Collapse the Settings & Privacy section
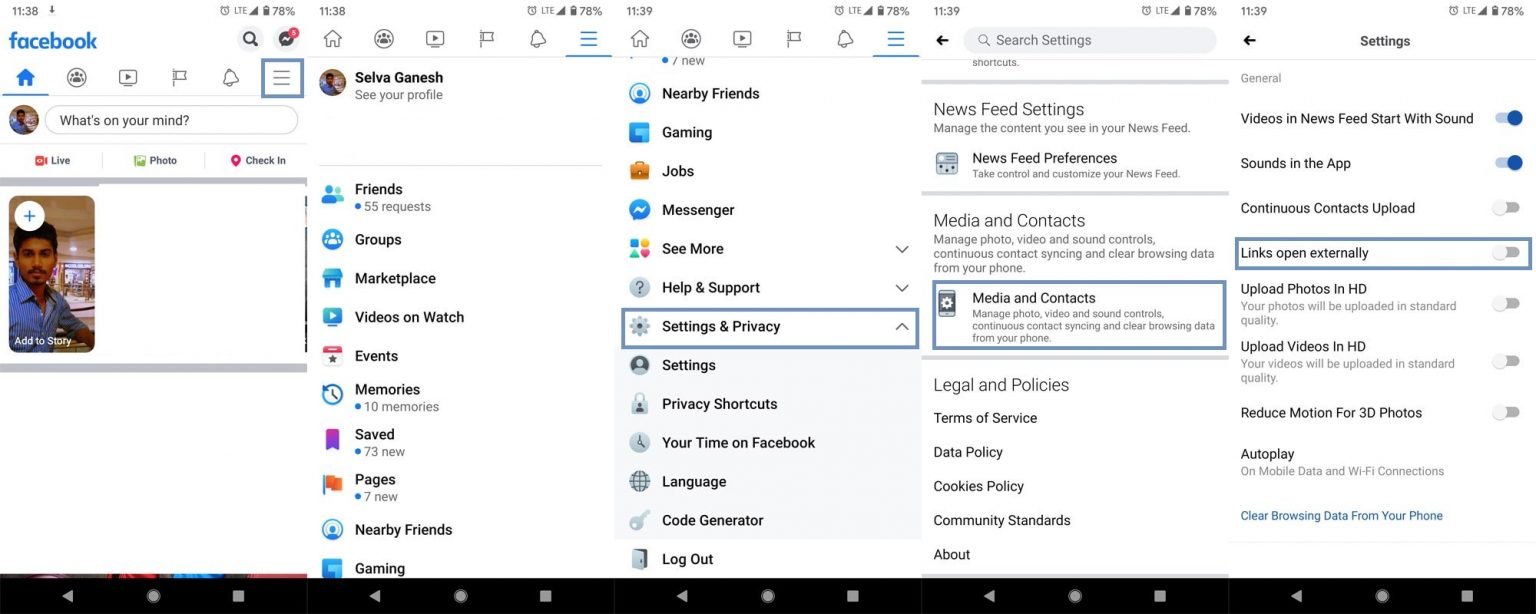Viewport: 1536px width, 614px height. click(900, 326)
